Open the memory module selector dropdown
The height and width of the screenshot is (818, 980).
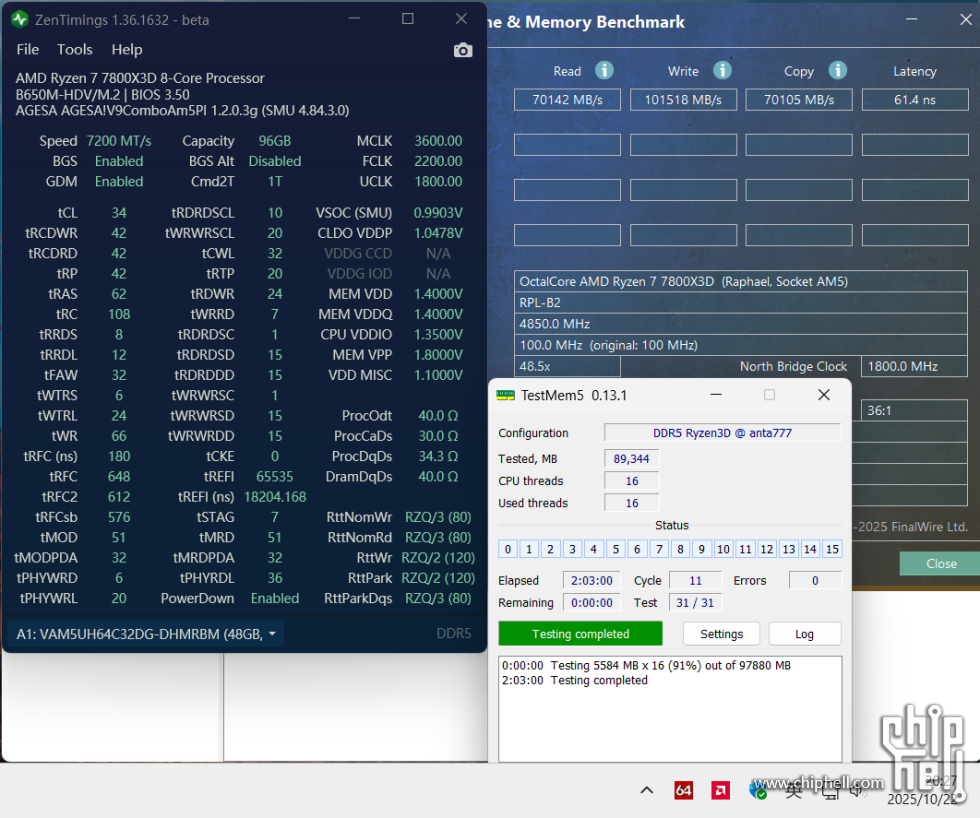click(x=146, y=633)
